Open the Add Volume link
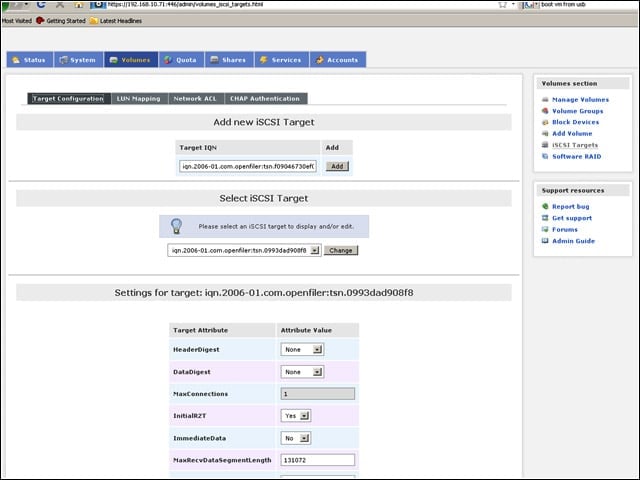640x480 pixels. 572,133
